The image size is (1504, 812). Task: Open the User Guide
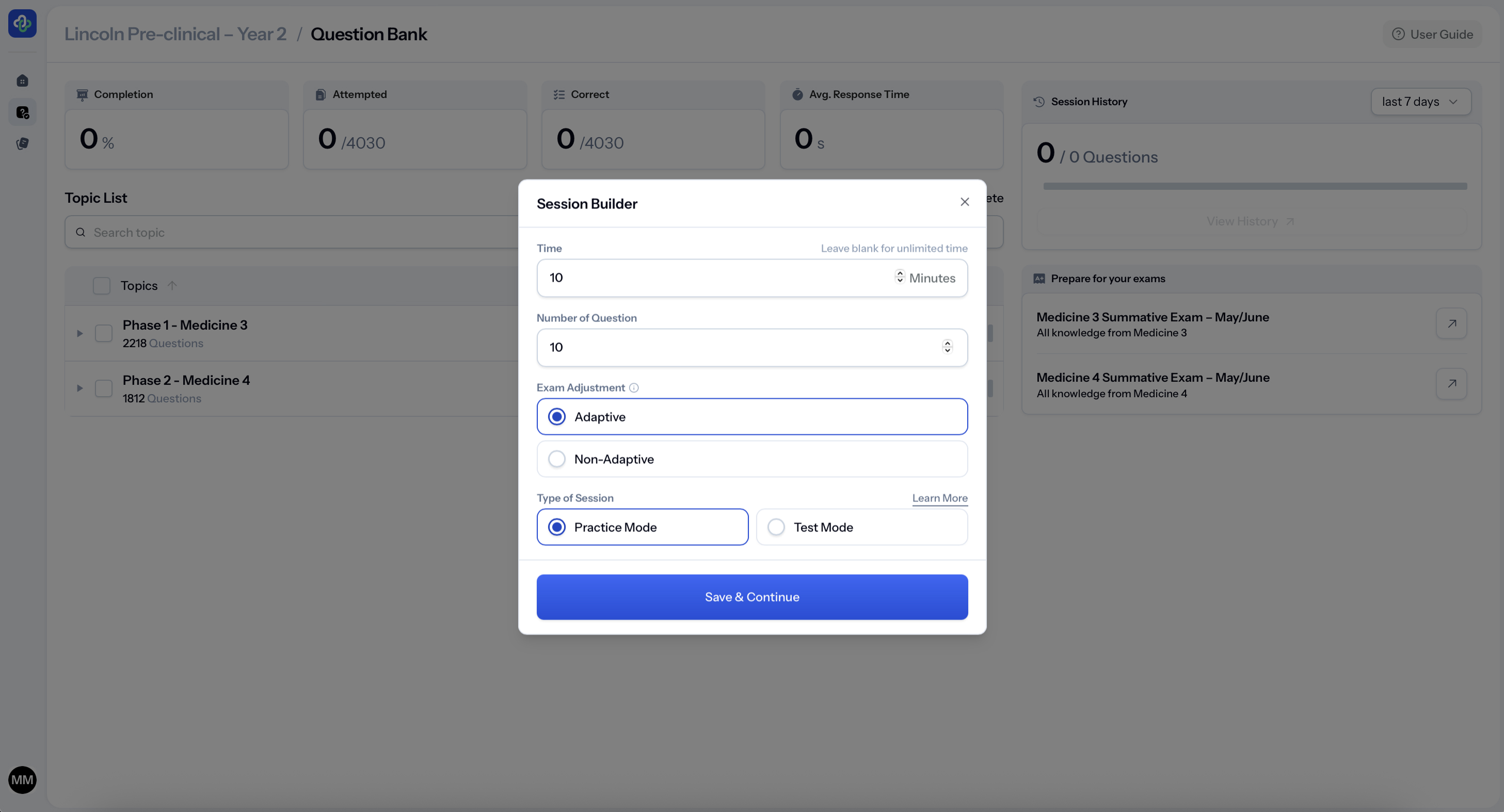[1432, 34]
